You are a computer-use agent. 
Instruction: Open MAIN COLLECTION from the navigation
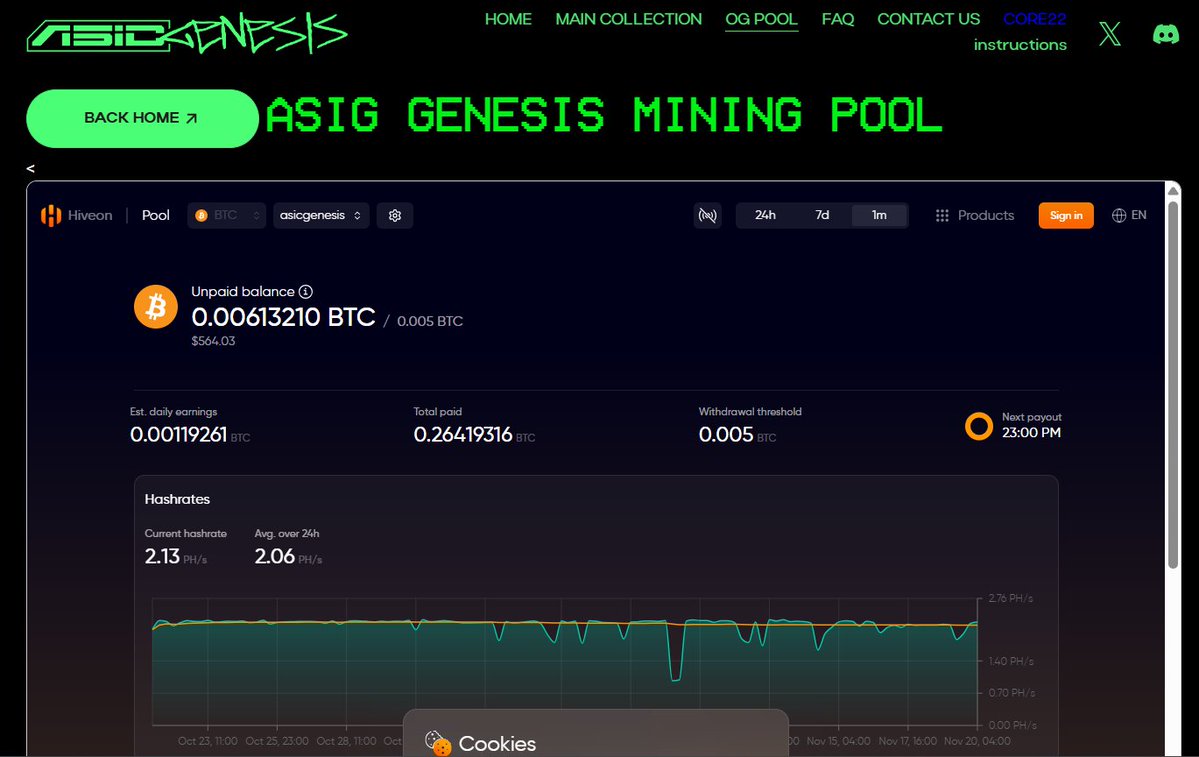(x=628, y=19)
